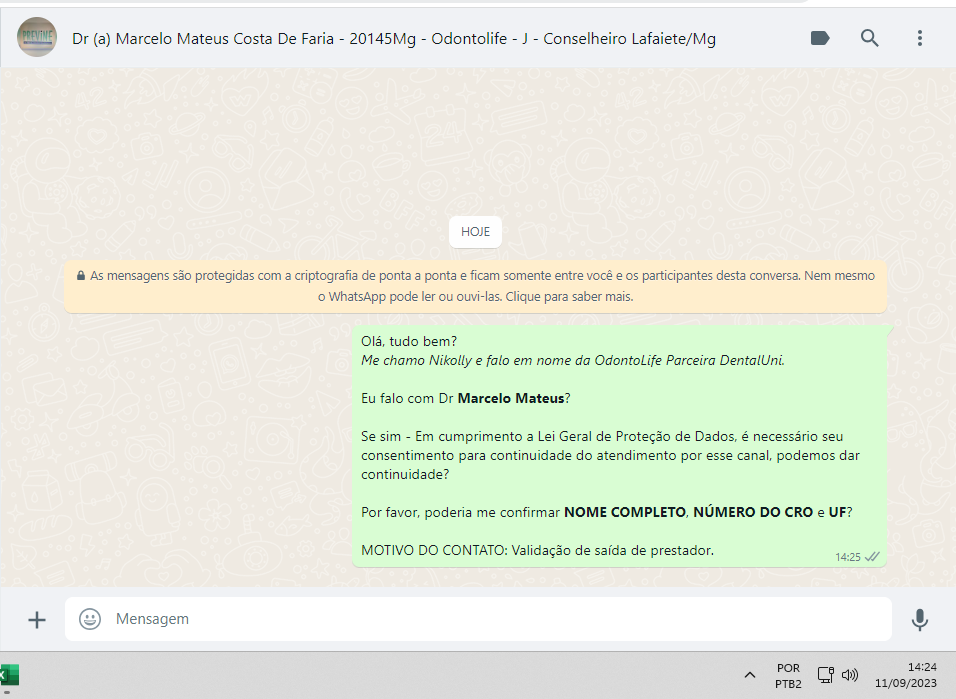Click the contact name header Dr (a) Marcelo Mateus
956x699 pixels.
(394, 38)
